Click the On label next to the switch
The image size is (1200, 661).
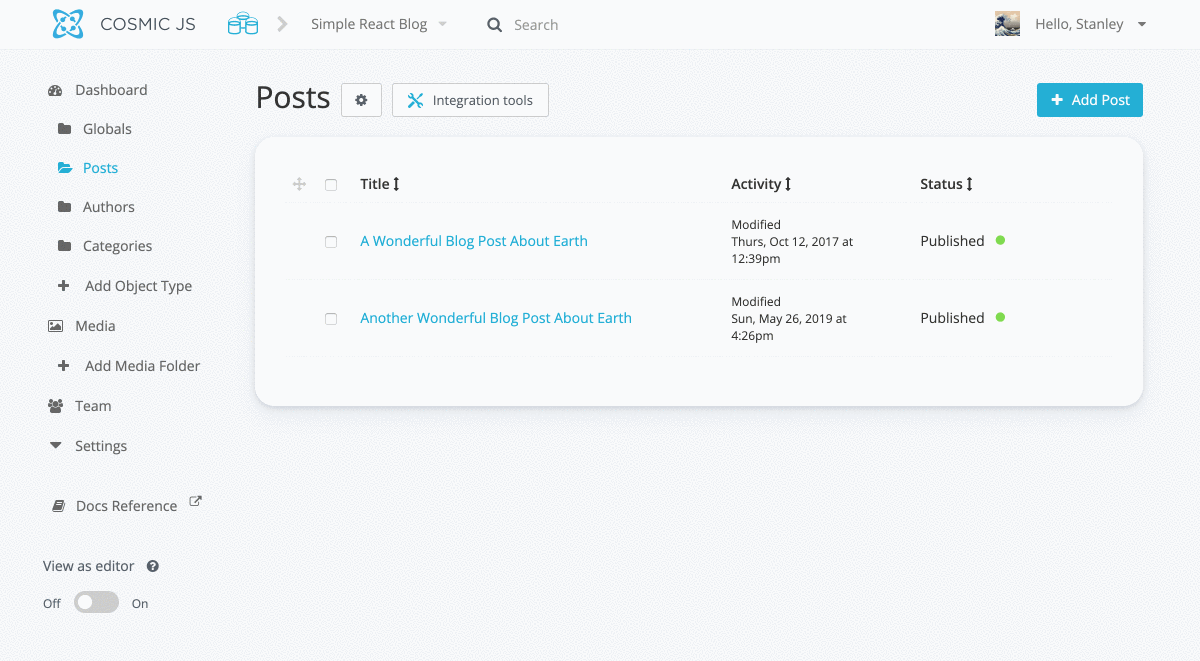click(x=140, y=604)
